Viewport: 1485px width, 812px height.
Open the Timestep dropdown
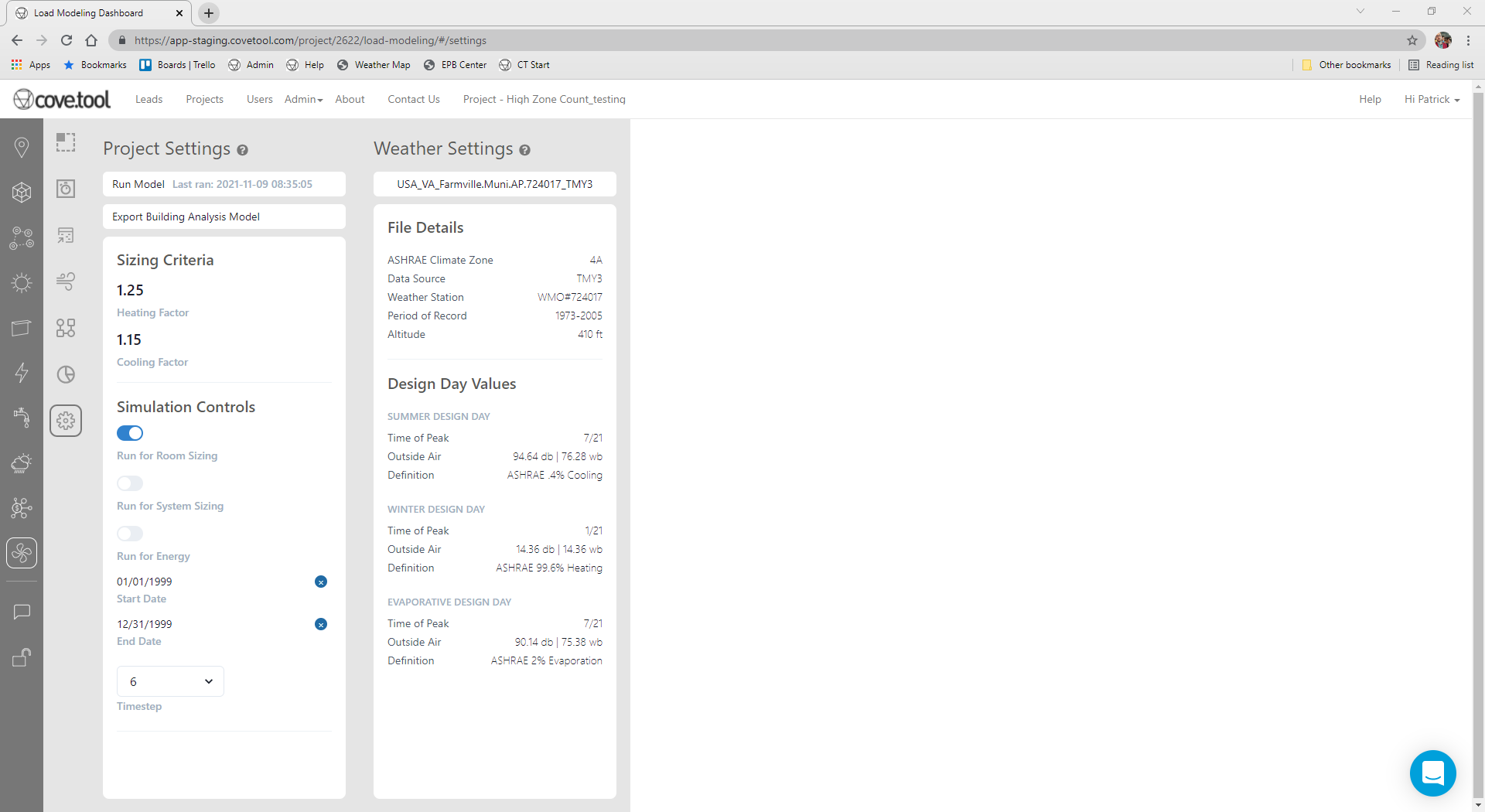tap(170, 681)
